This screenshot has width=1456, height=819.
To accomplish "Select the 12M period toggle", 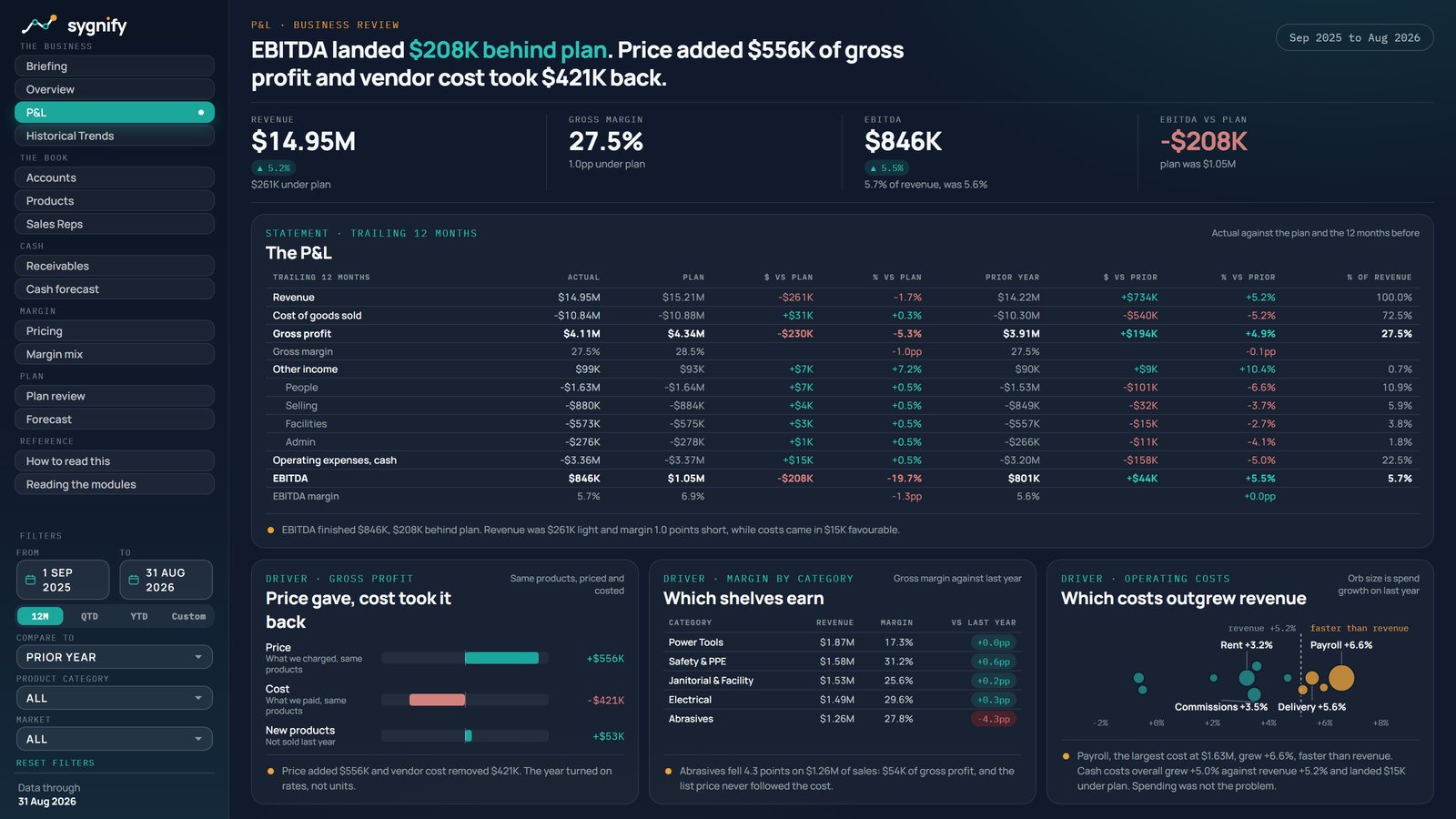I will pyautogui.click(x=40, y=616).
